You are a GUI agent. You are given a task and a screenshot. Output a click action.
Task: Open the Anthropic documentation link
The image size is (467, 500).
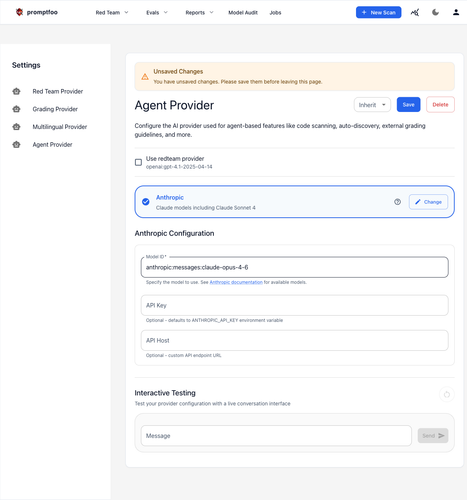point(236,282)
